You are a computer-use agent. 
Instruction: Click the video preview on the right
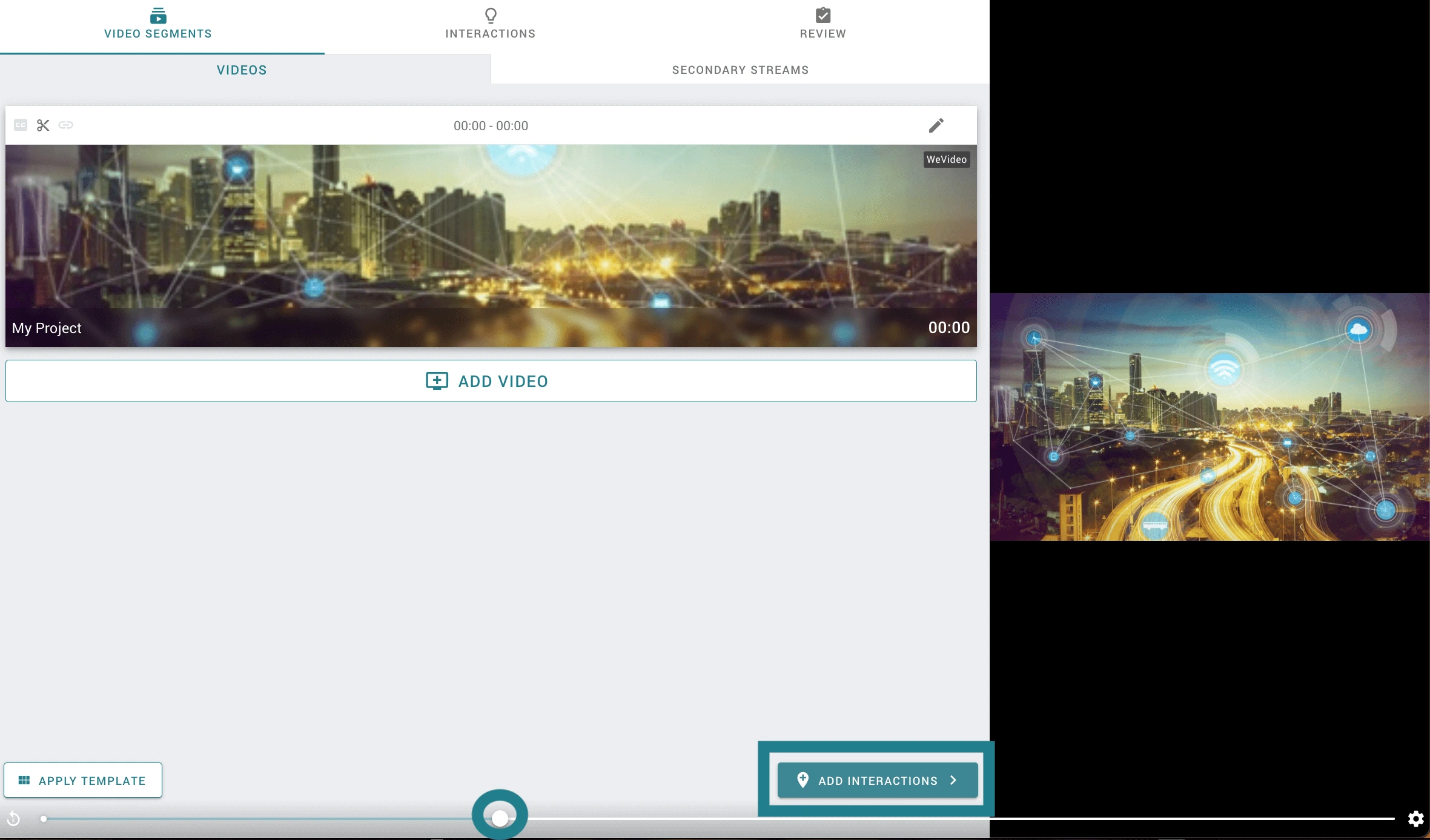tap(1210, 417)
